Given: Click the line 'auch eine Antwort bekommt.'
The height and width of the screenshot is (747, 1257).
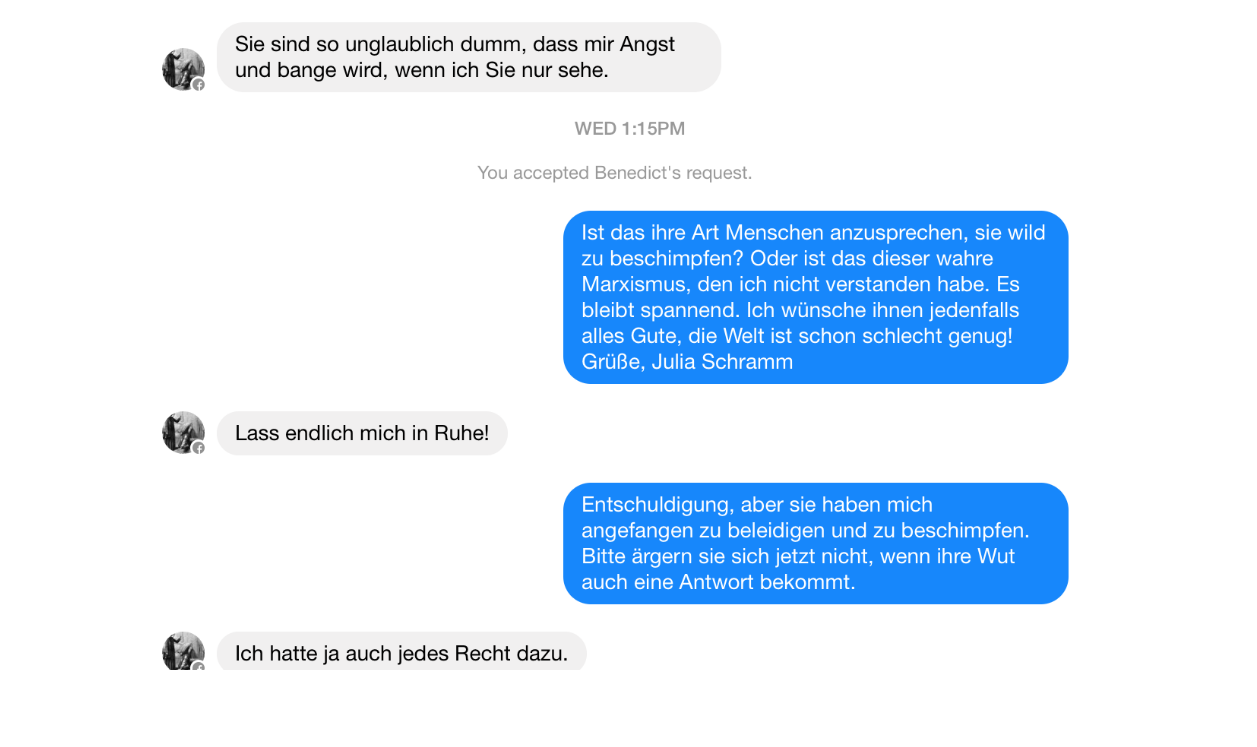Looking at the screenshot, I should pyautogui.click(x=718, y=582).
